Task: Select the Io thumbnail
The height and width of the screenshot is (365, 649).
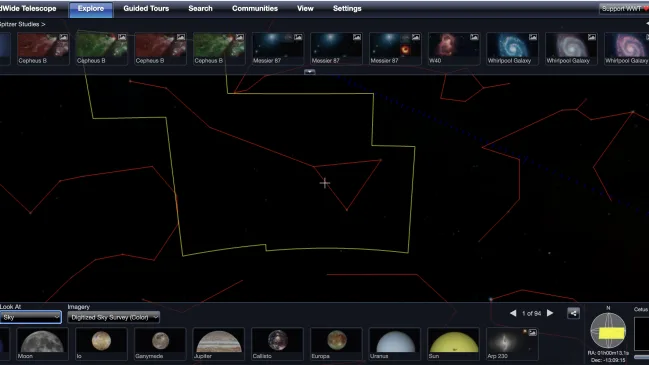Action: (x=101, y=343)
